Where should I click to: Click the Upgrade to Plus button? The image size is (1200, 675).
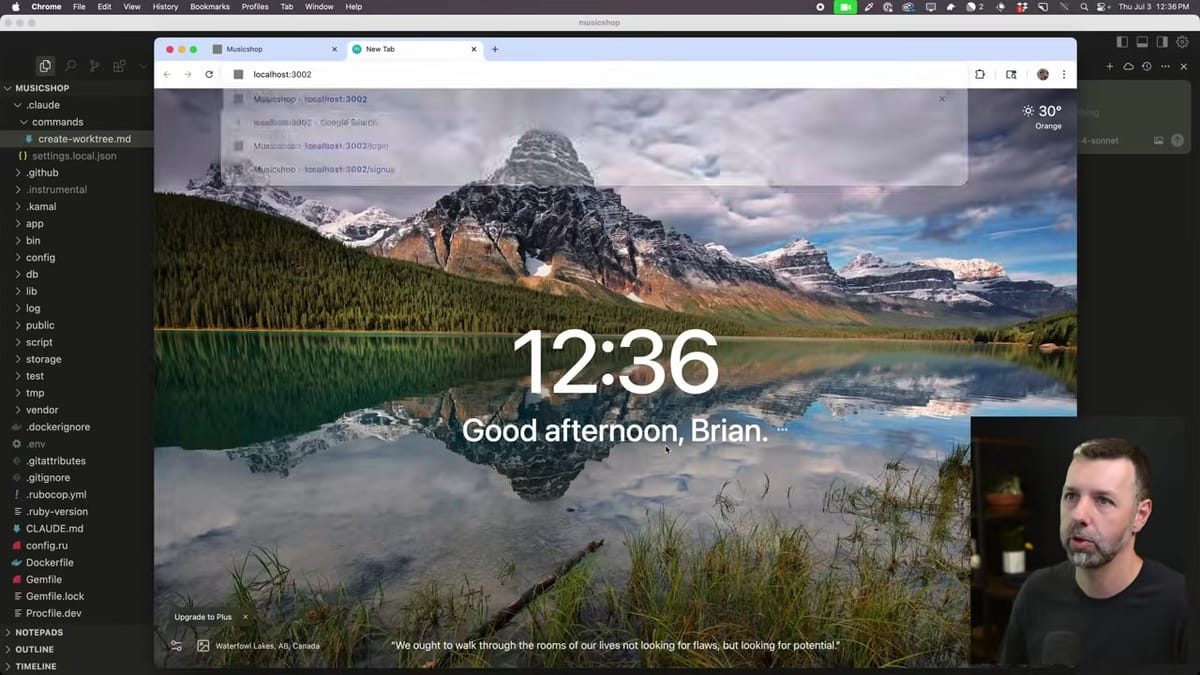coord(203,617)
